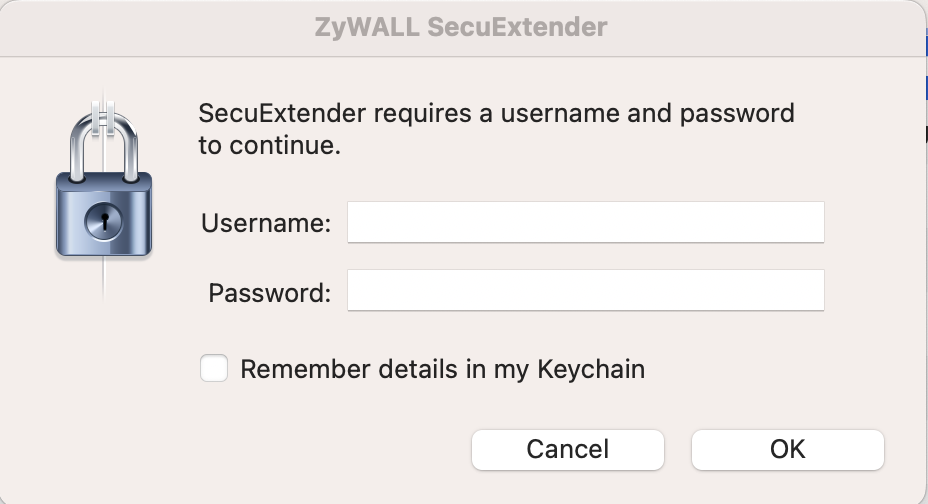Enable the Remember details in Keychain checkbox
Viewport: 928px width, 504px height.
(x=214, y=369)
